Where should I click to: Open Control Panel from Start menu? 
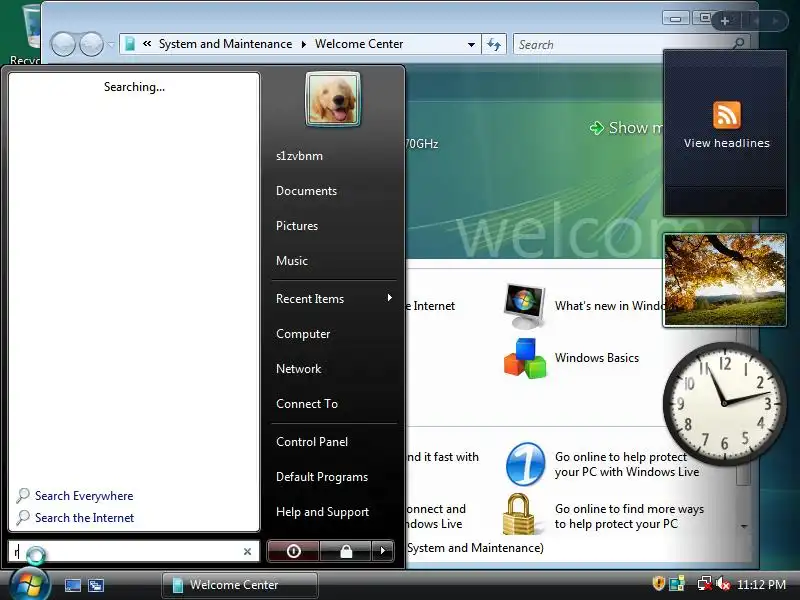(312, 442)
